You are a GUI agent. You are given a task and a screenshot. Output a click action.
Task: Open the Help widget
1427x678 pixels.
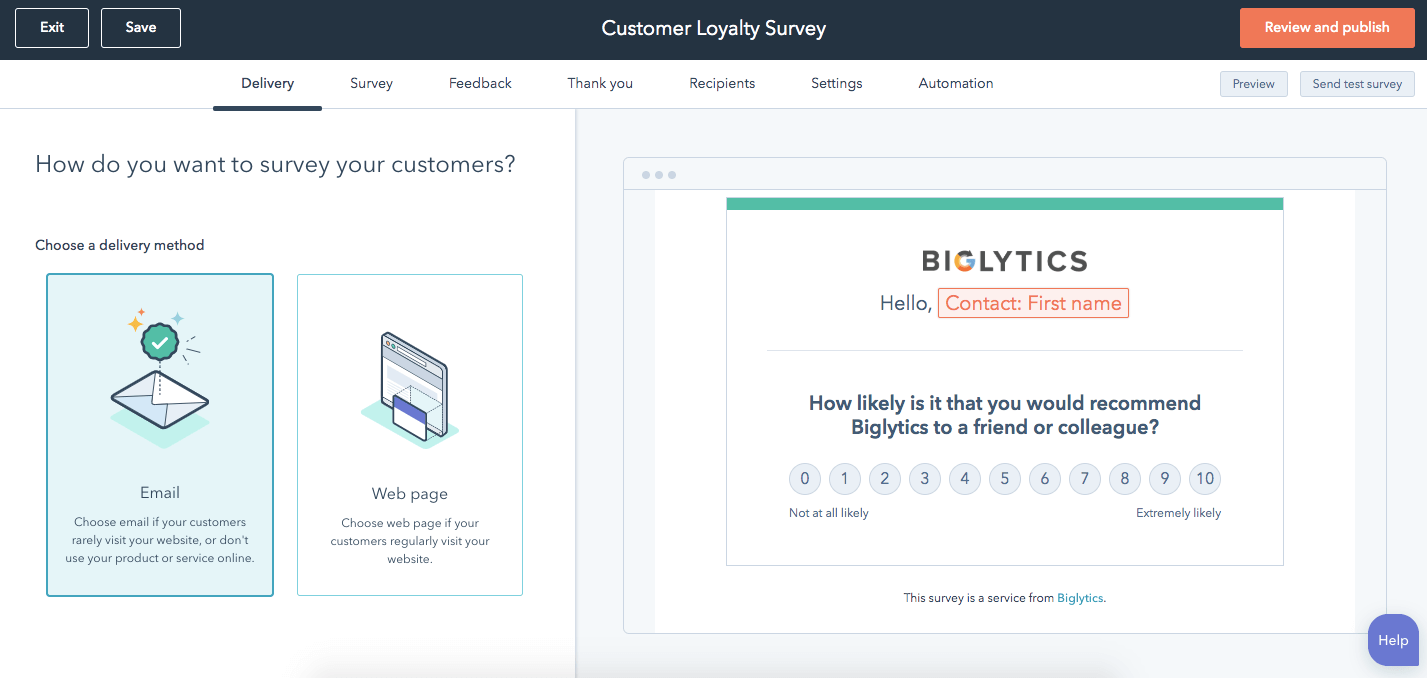[x=1392, y=640]
